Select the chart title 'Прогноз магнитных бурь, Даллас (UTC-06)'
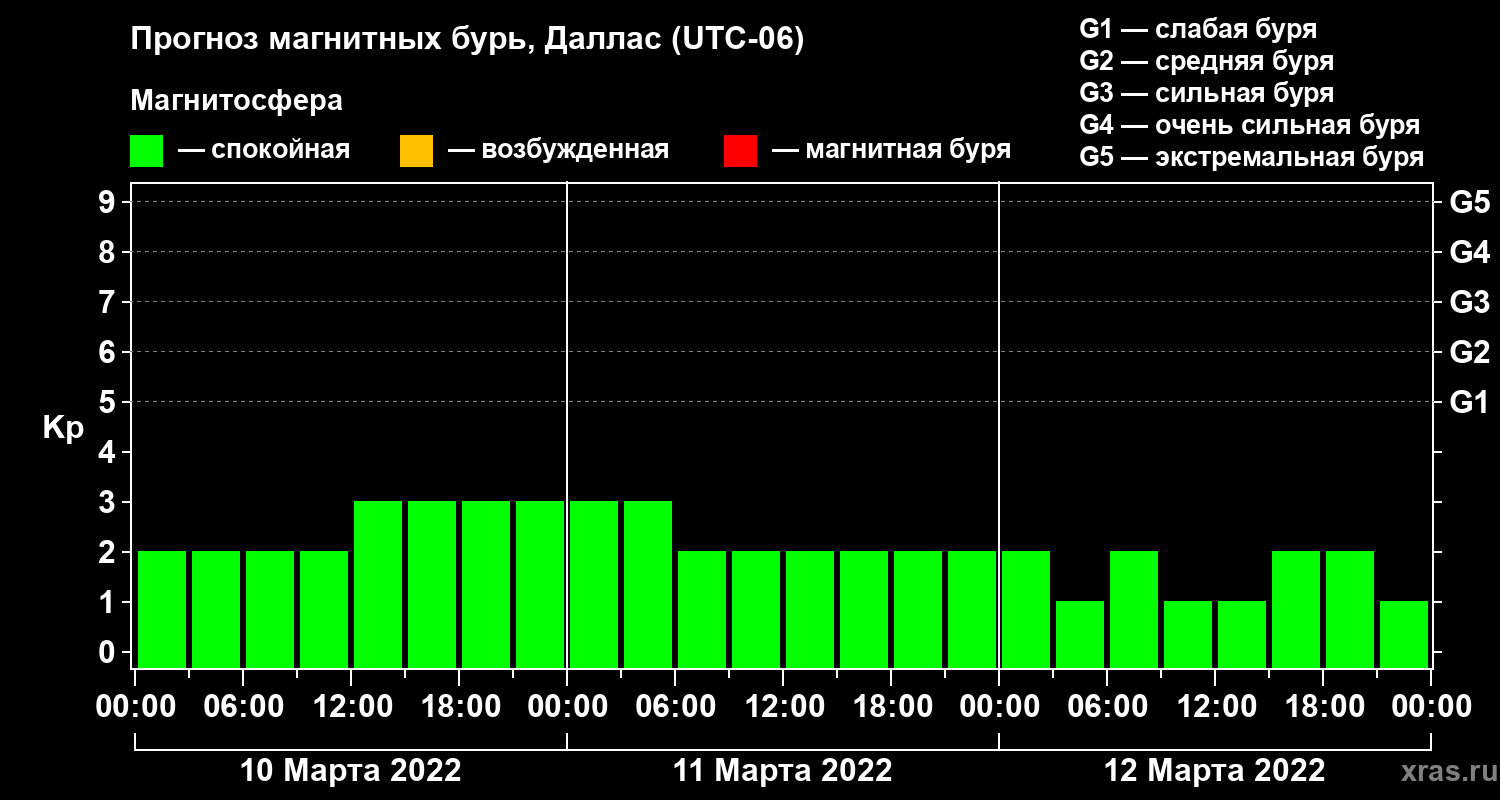 click(467, 41)
